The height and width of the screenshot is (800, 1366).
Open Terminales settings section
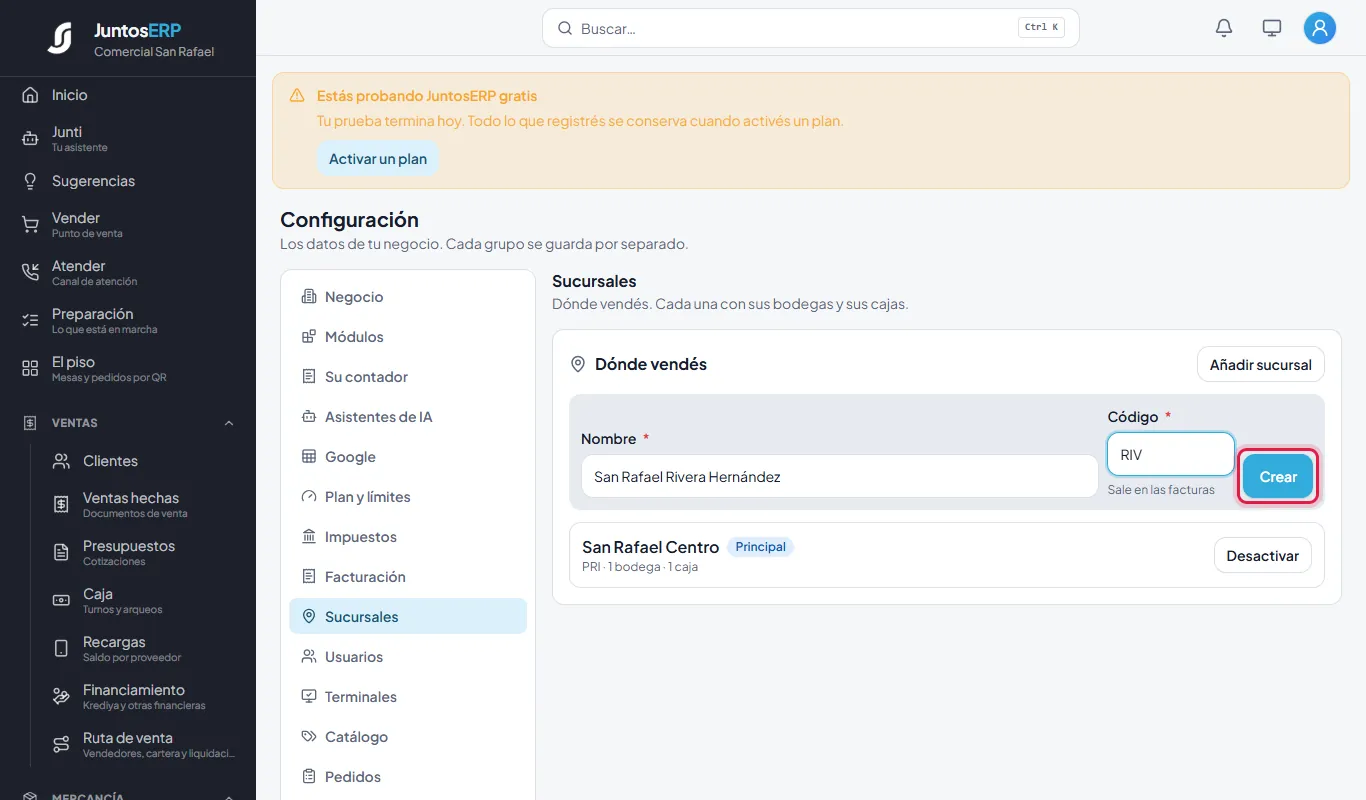pyautogui.click(x=408, y=697)
